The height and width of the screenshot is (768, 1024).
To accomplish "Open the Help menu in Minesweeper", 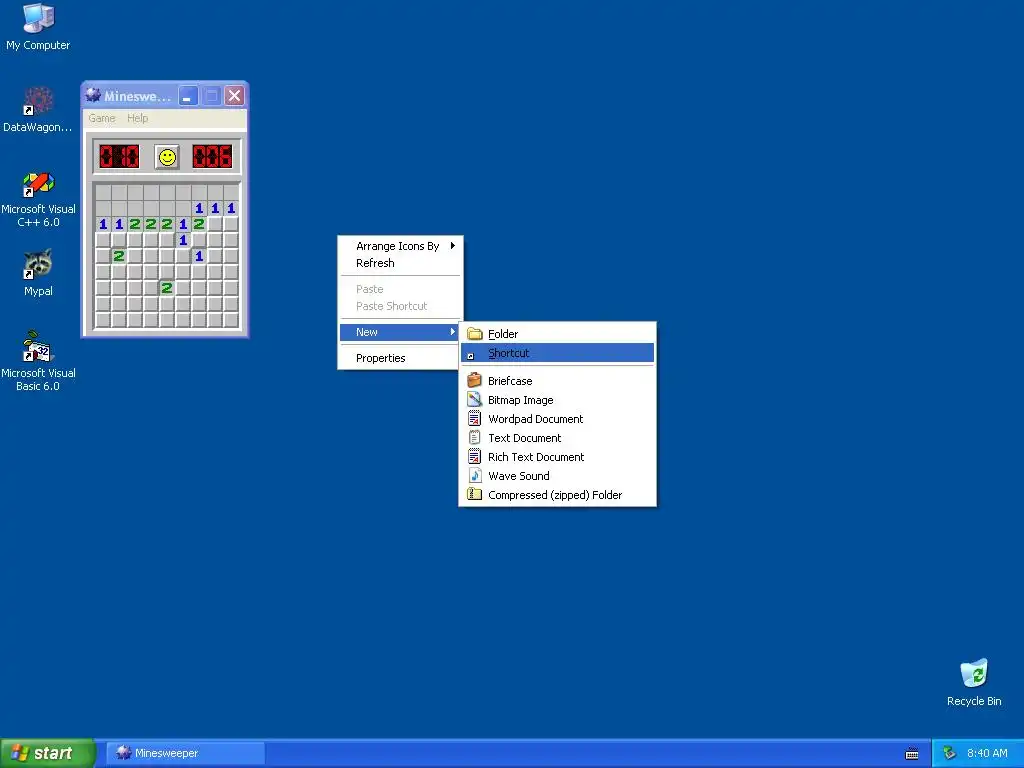I will 137,118.
